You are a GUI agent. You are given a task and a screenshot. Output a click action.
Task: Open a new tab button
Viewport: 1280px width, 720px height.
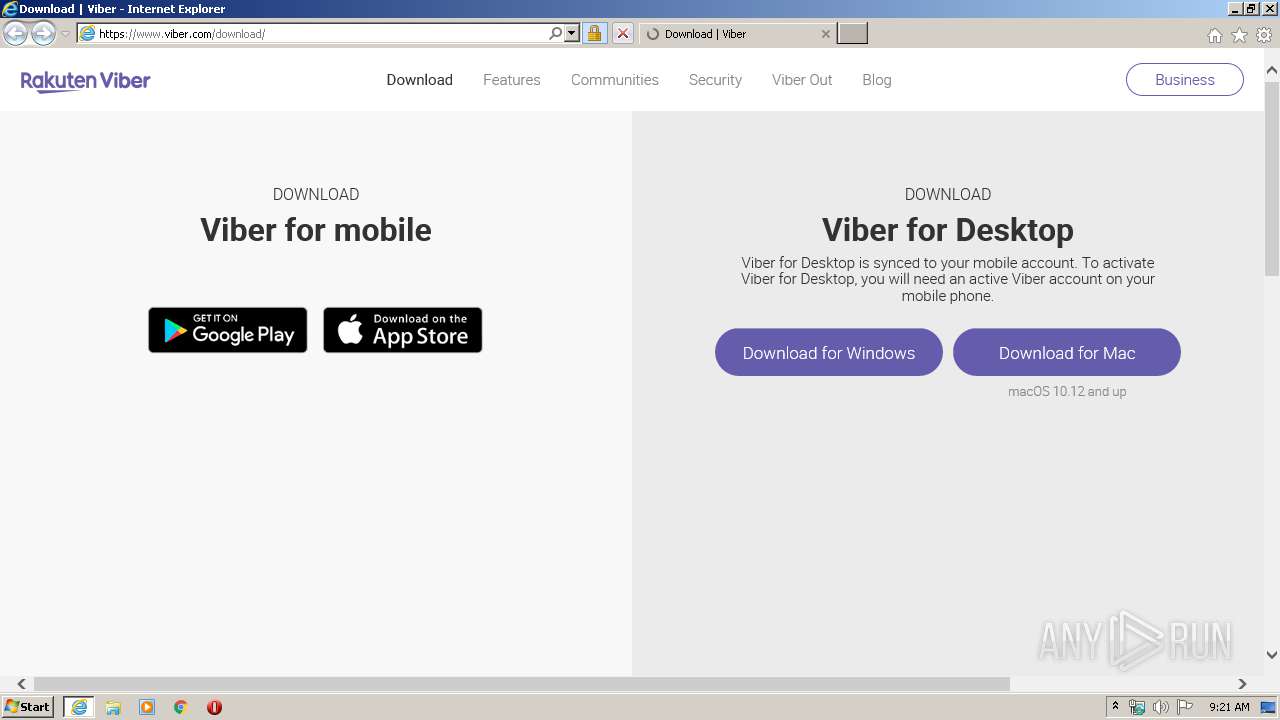852,34
